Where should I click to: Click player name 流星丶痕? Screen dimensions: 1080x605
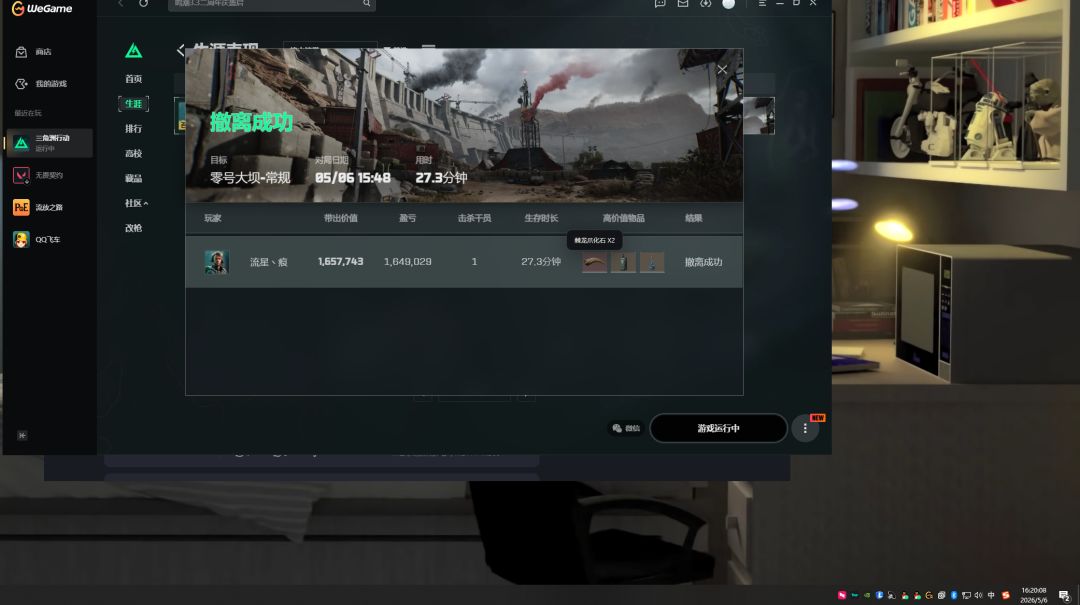click(x=269, y=262)
